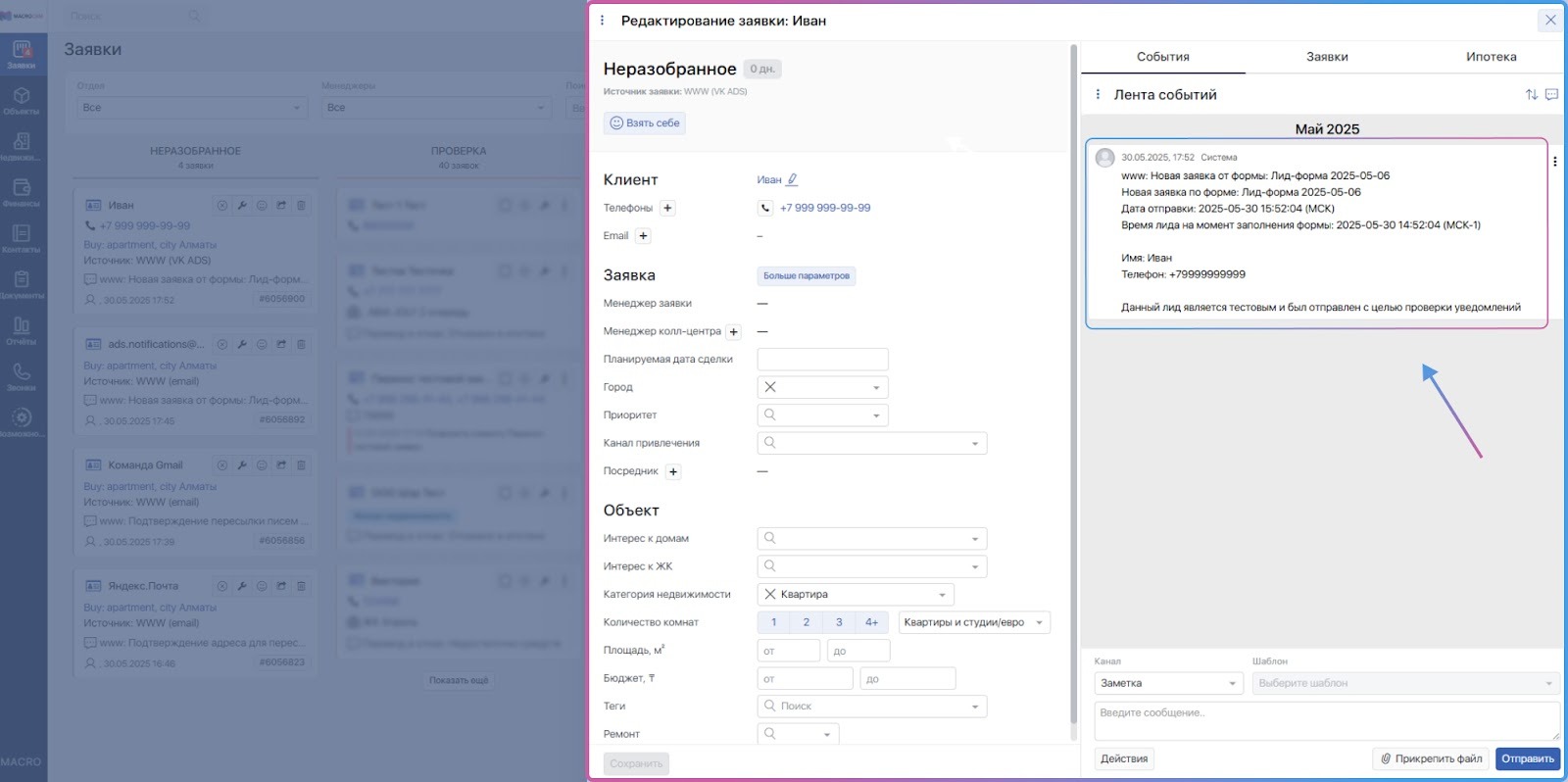This screenshot has width=1568, height=782.
Task: Click the plus icon beside Менеджер колл-центра
Action: point(733,332)
